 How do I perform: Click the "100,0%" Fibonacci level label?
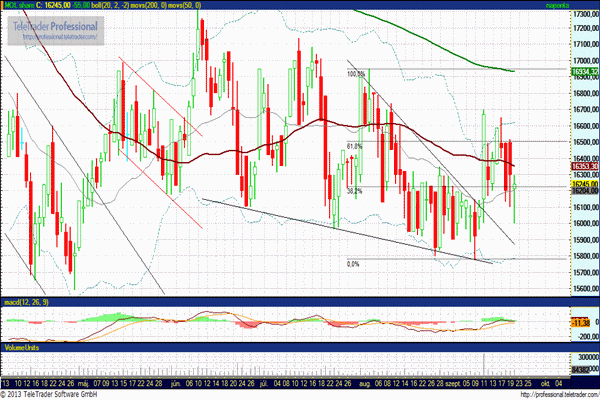pos(356,73)
